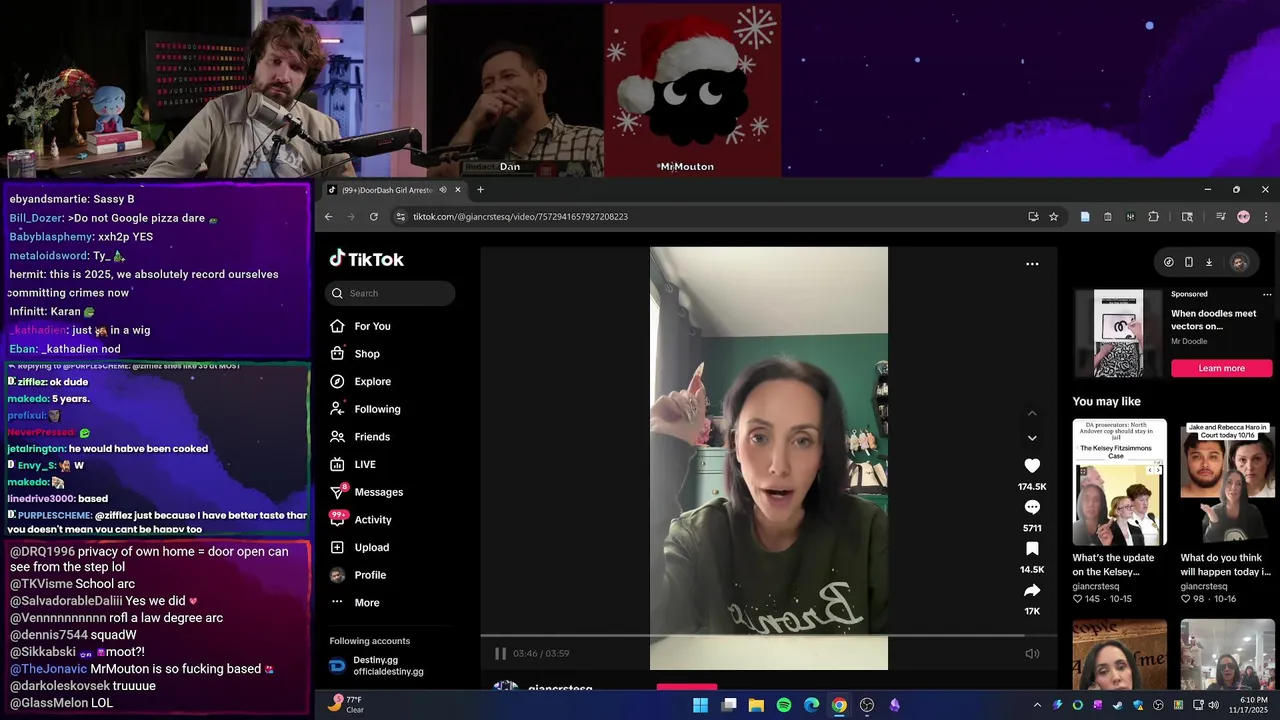This screenshot has height=720, width=1280.
Task: Open Chrome three-dot menu
Action: coord(1265,216)
